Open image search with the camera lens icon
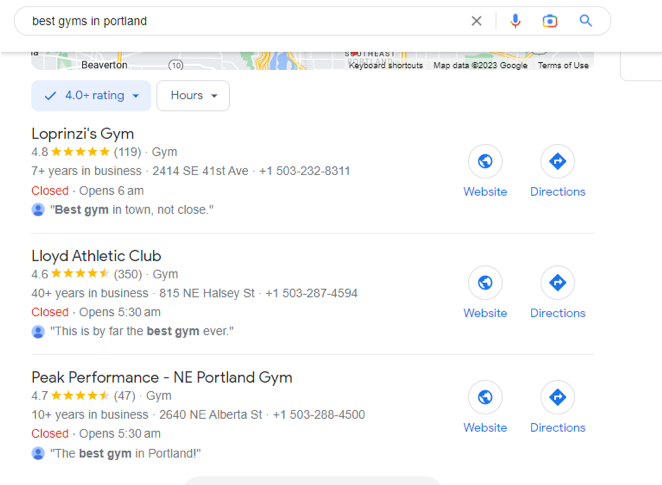Screen dimensions: 662x485 [550, 21]
